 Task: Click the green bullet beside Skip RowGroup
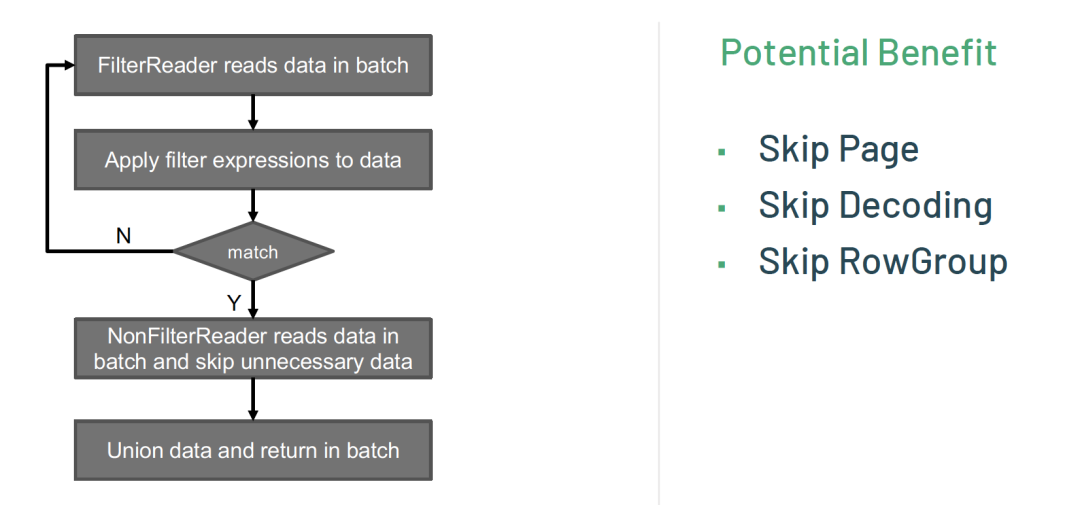(x=722, y=264)
